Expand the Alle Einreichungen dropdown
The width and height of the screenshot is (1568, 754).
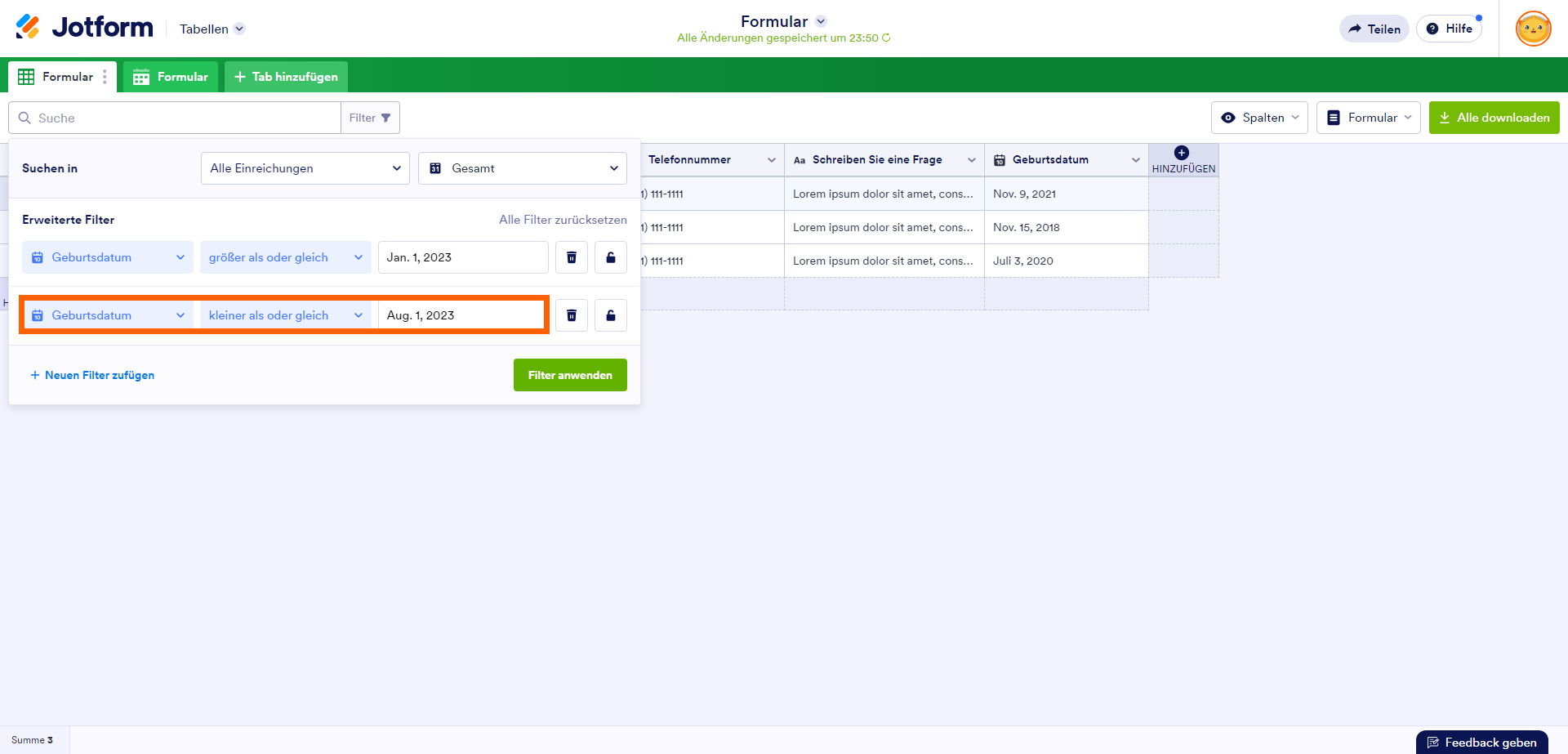click(305, 168)
